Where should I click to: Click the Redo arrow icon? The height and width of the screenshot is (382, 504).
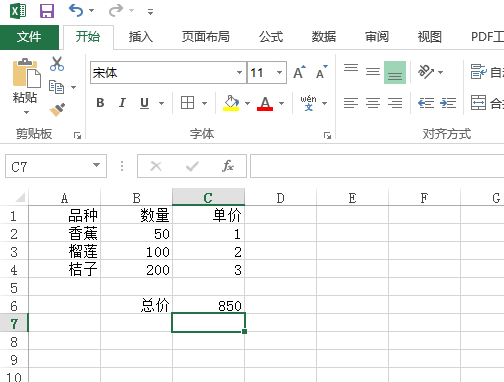pyautogui.click(x=116, y=11)
